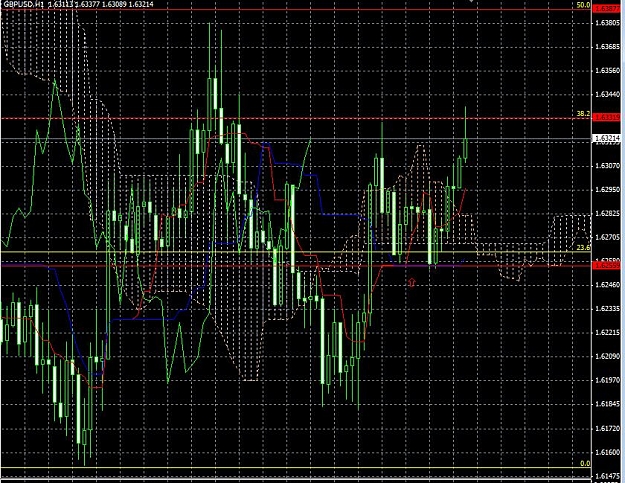The height and width of the screenshot is (483, 625).
Task: Click price axis value 1.62950
Action: 607,189
